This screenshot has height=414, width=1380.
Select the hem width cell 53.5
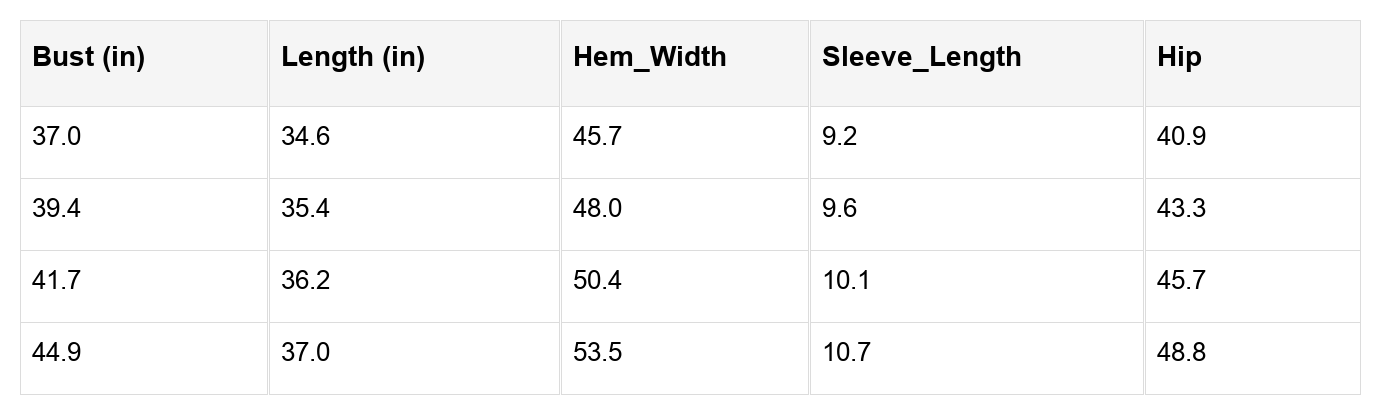(x=597, y=353)
